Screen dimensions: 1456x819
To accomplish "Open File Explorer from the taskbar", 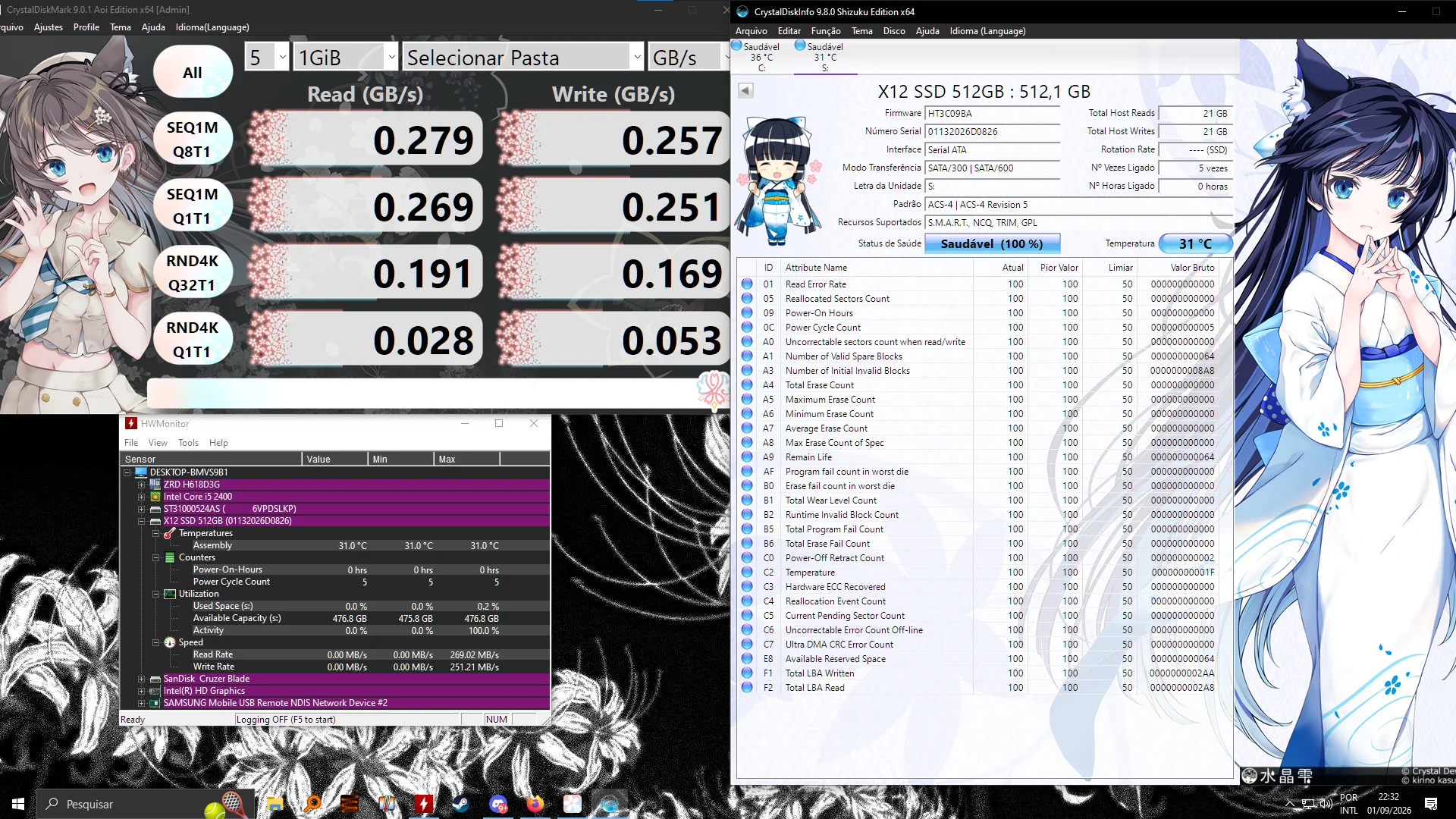I will pos(275,804).
